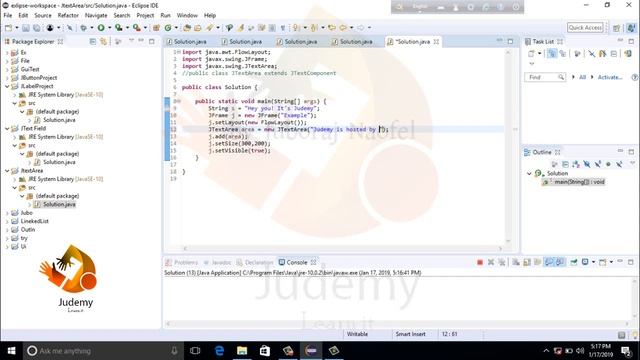Collapse the JText Field project node
This screenshot has width=640, height=360.
7,128
